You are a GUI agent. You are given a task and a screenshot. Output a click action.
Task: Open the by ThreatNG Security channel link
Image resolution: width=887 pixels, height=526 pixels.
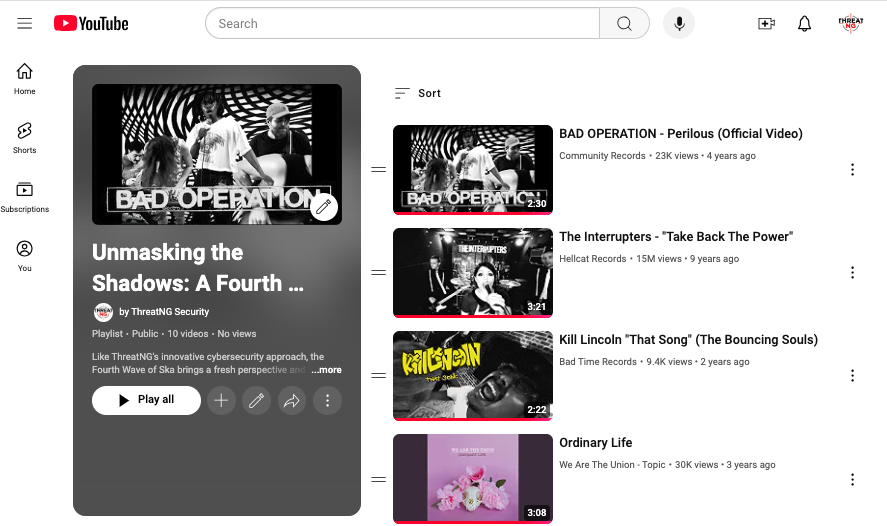click(x=164, y=312)
